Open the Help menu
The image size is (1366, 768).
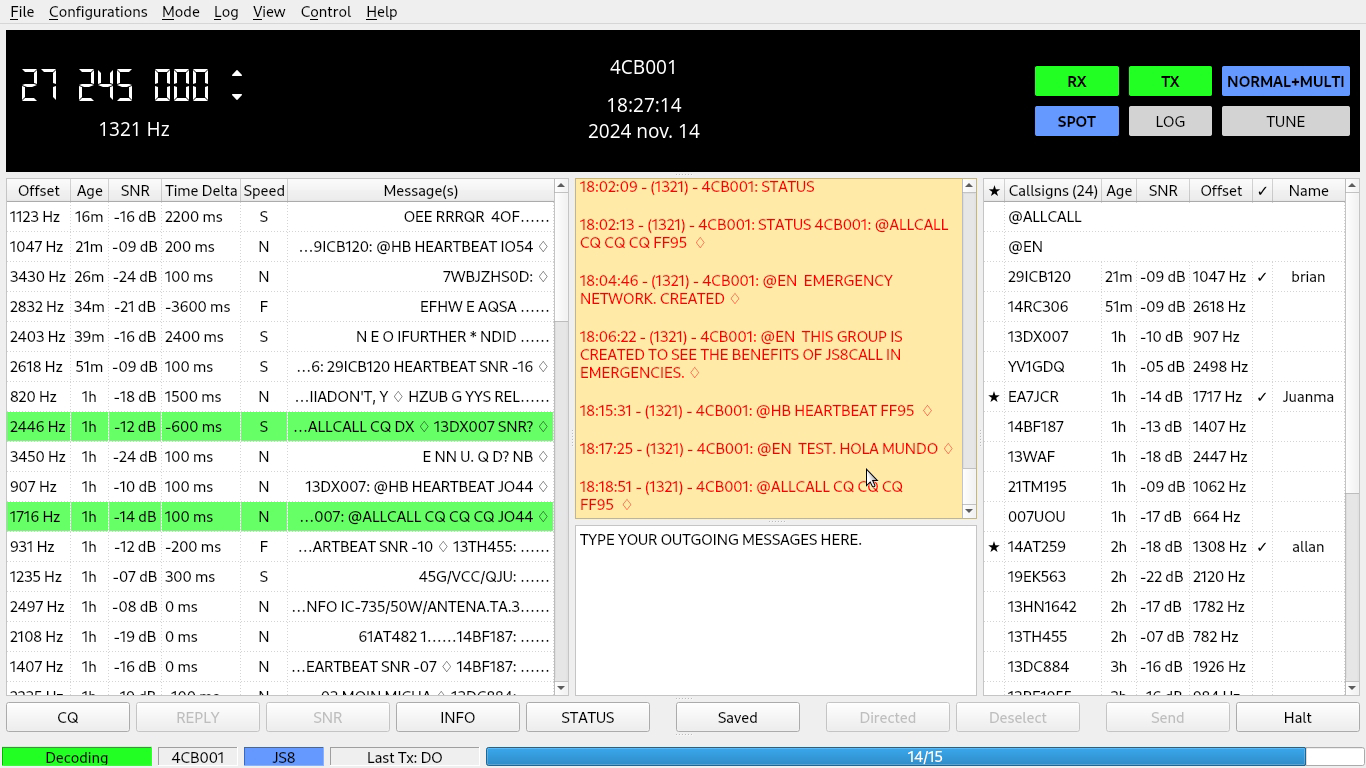pos(382,12)
